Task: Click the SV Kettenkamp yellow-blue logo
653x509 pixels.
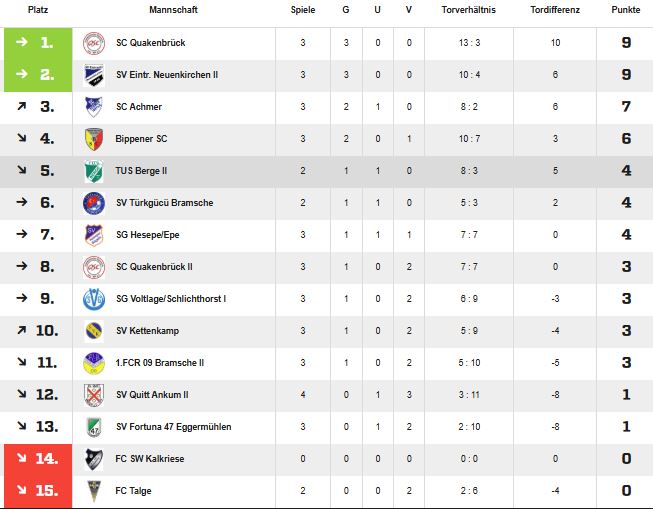Action: 94,331
